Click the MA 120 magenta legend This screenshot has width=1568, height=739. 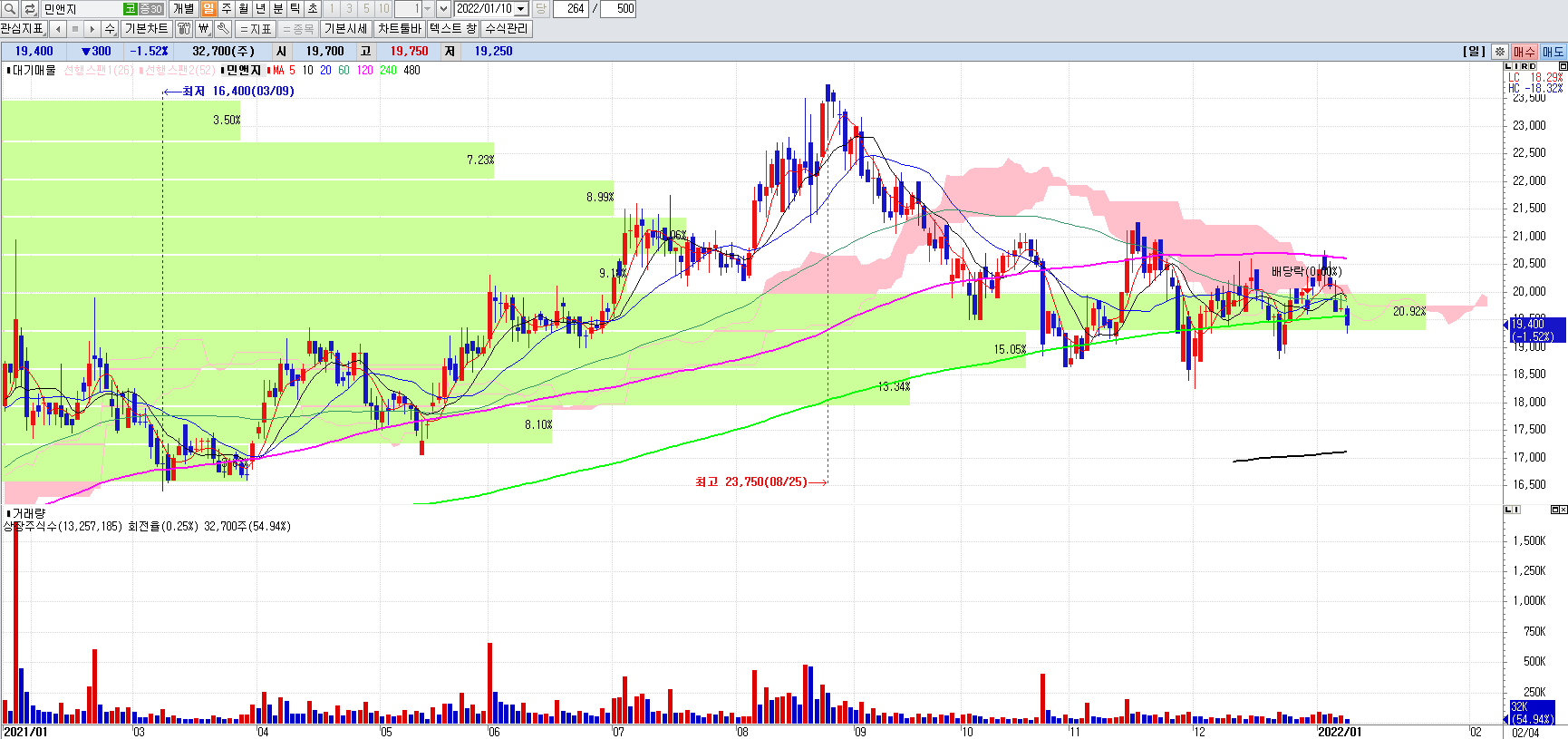point(364,70)
